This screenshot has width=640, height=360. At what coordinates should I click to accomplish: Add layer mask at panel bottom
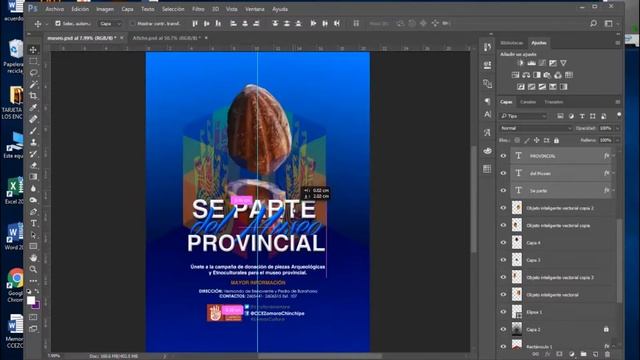click(x=560, y=354)
